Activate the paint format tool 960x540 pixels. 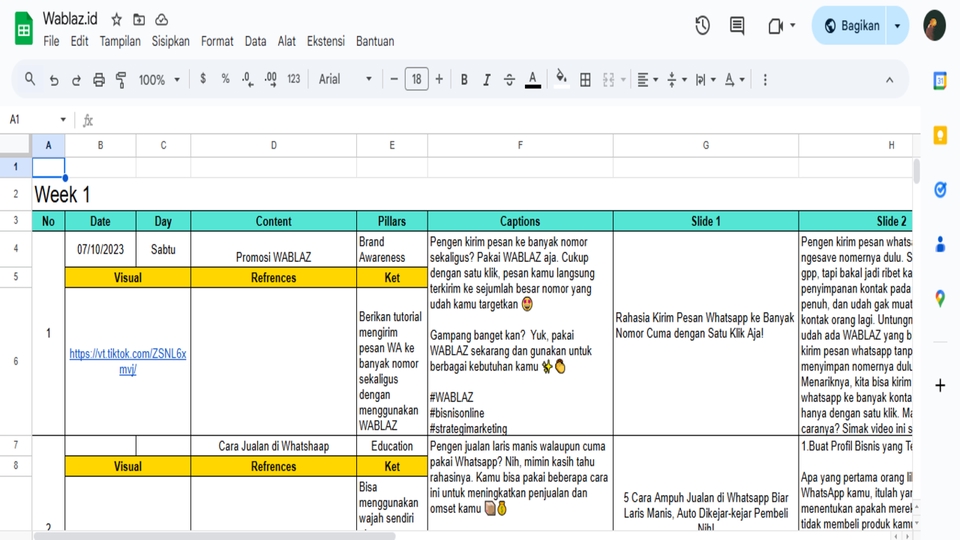click(121, 80)
